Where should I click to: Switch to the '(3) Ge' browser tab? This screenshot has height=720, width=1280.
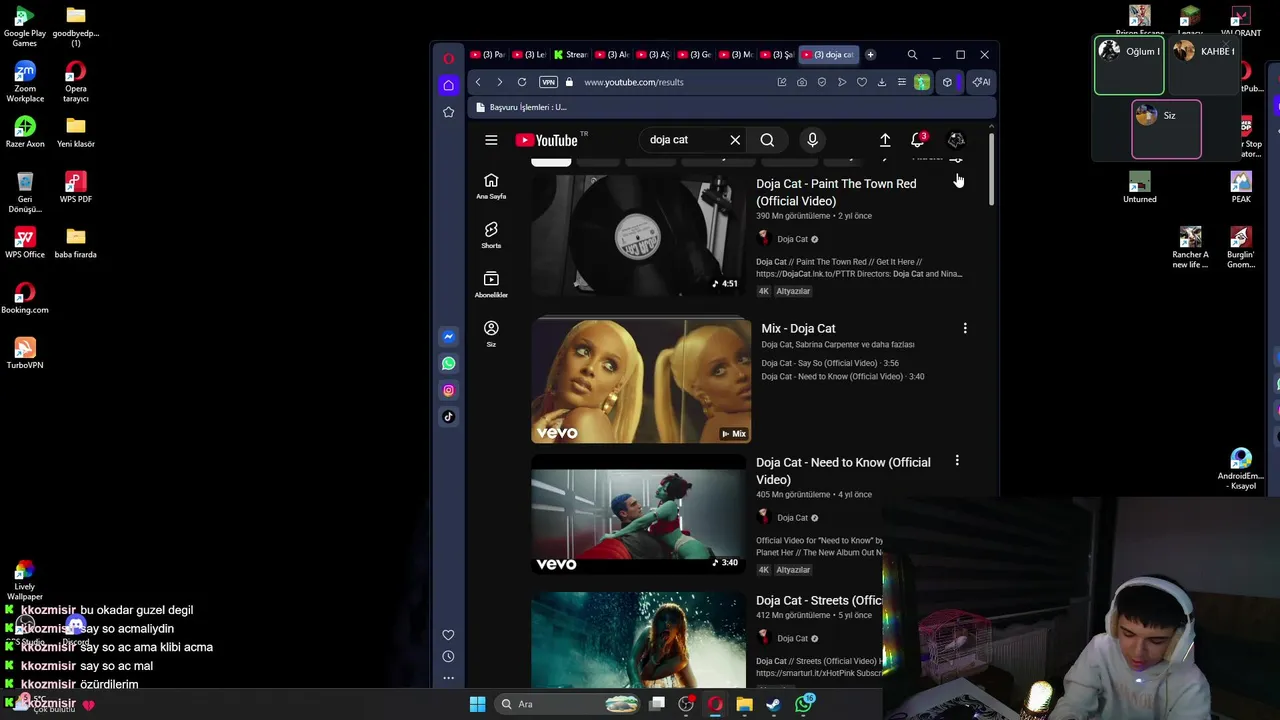tap(695, 55)
